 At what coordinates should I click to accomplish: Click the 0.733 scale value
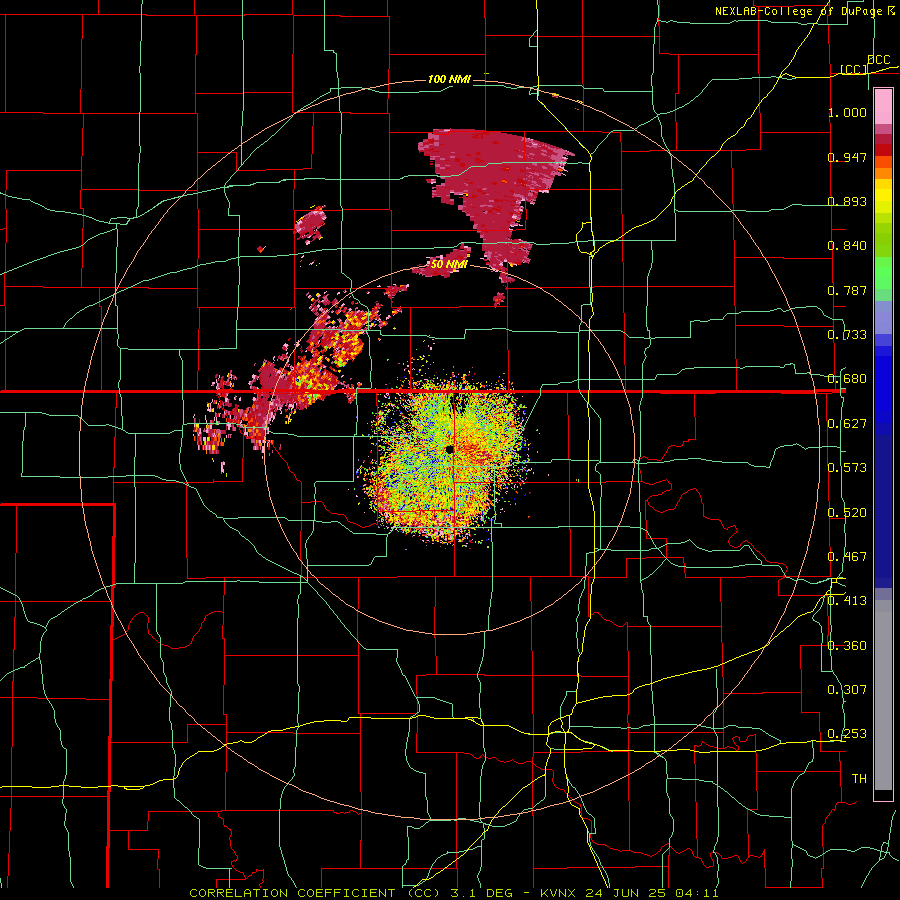point(847,335)
